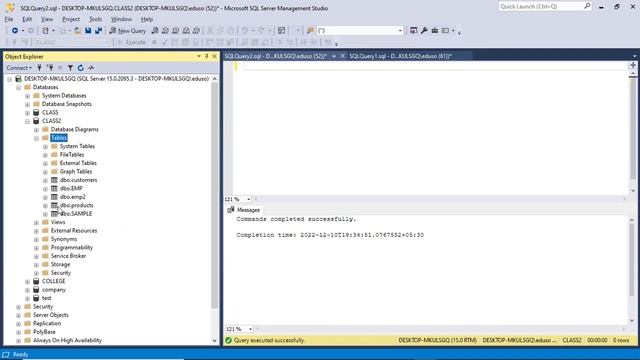
Task: Open the Messages pane zoom dropdown
Action: point(250,329)
